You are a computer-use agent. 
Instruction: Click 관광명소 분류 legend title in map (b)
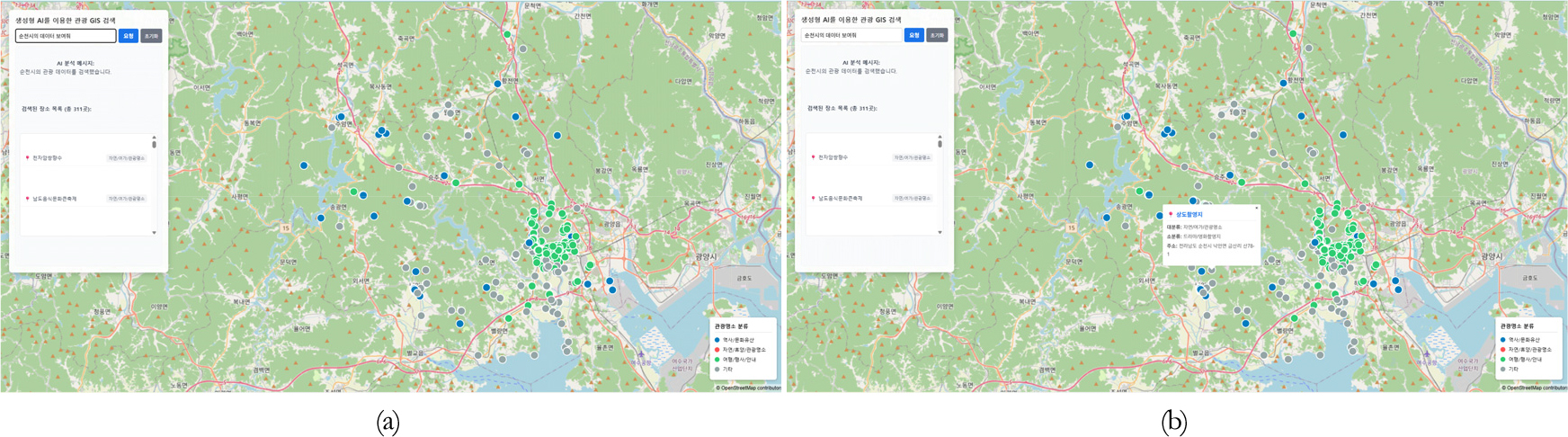tap(1517, 326)
